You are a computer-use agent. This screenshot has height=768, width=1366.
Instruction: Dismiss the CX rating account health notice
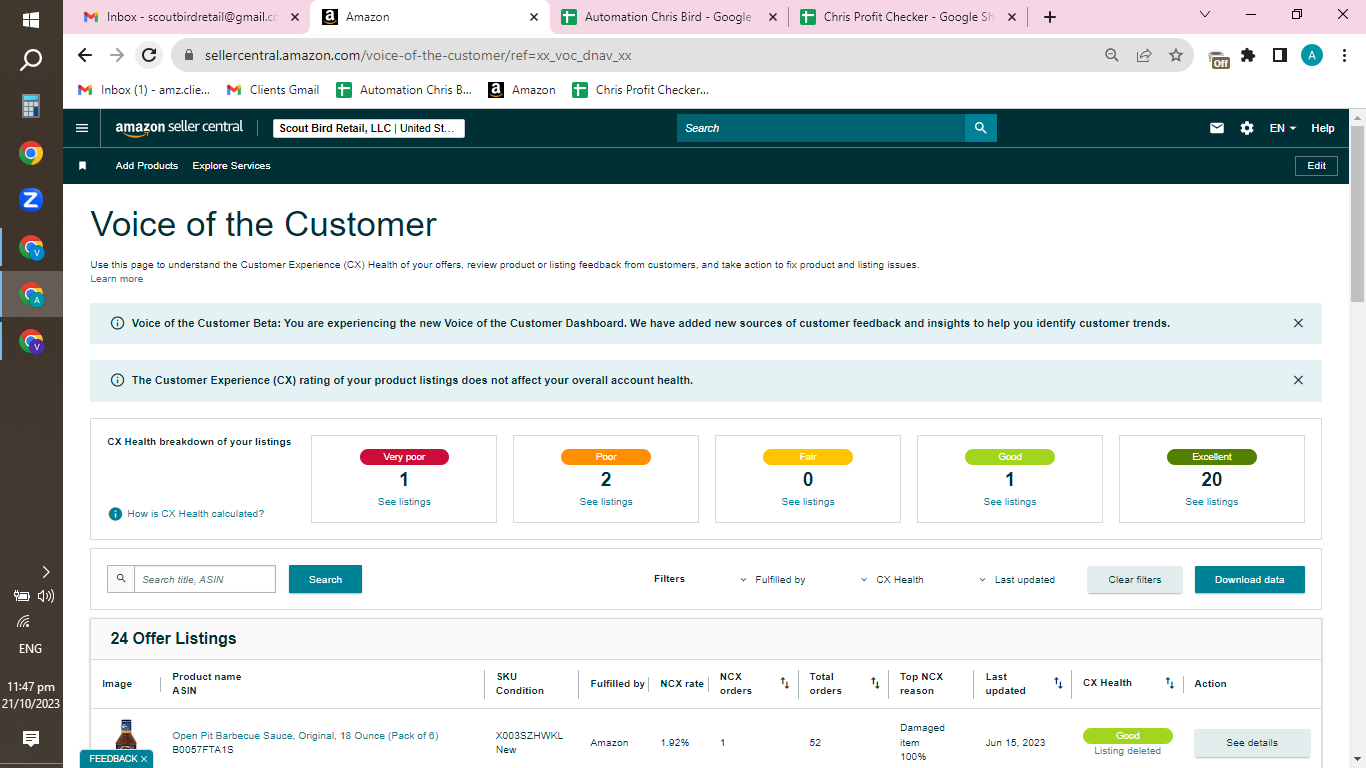pyautogui.click(x=1298, y=380)
